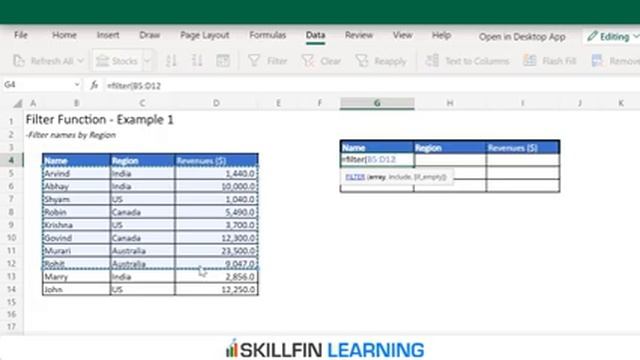Open the Page Layout tab
The width and height of the screenshot is (640, 360).
click(204, 36)
